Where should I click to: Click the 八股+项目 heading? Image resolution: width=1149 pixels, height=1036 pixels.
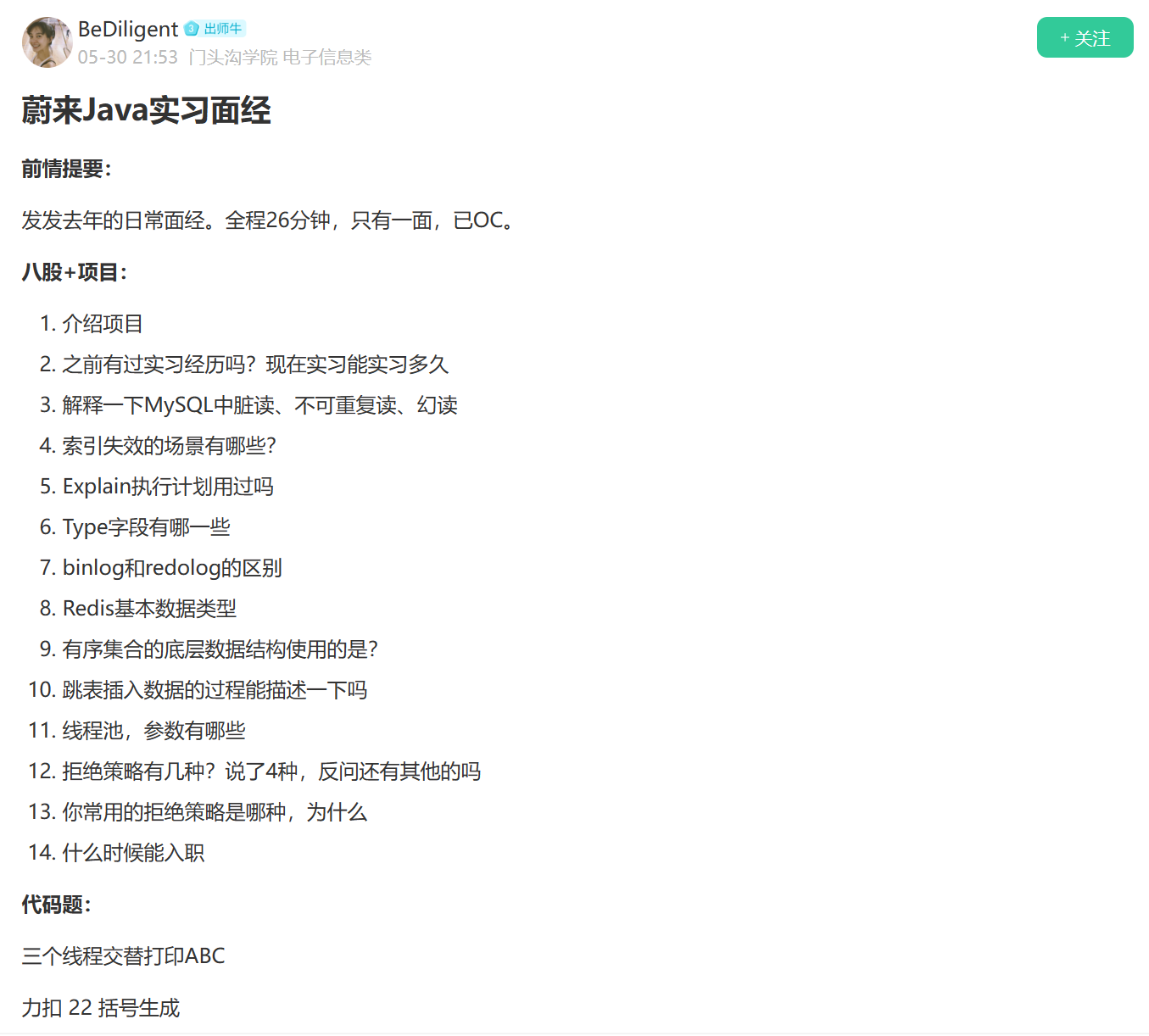[x=75, y=272]
